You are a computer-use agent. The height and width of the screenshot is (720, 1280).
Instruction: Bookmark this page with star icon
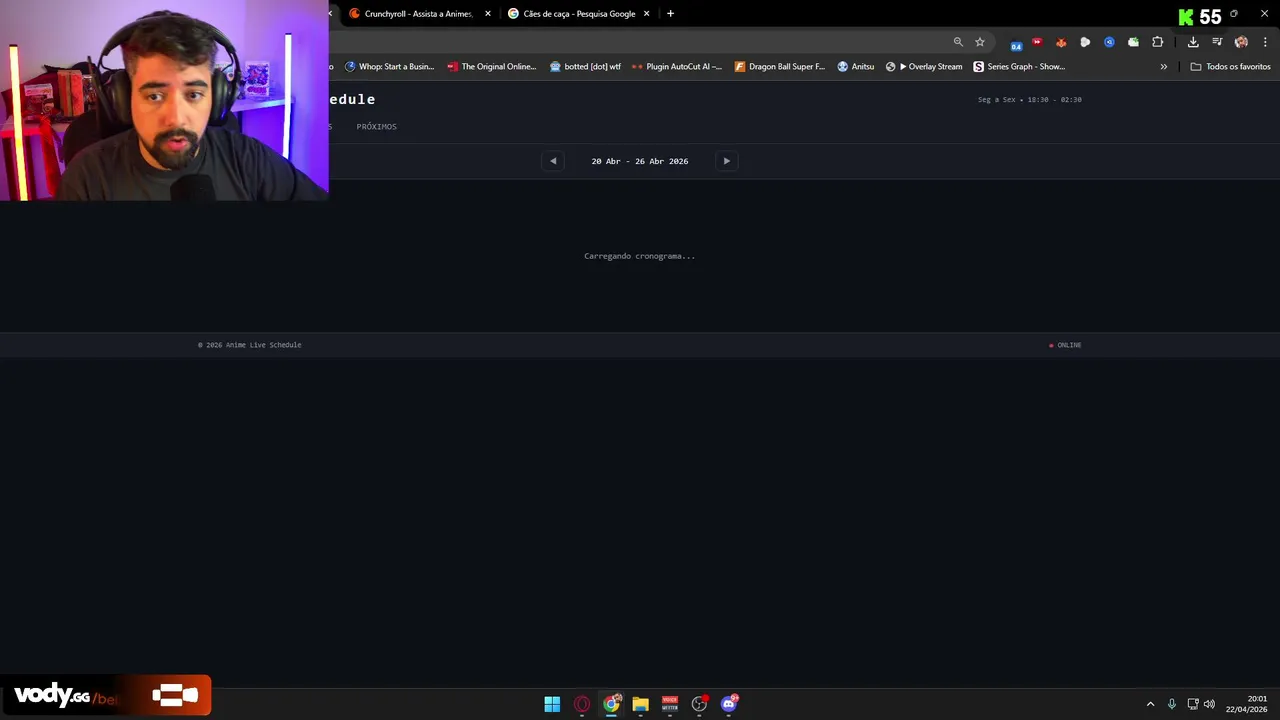[980, 42]
